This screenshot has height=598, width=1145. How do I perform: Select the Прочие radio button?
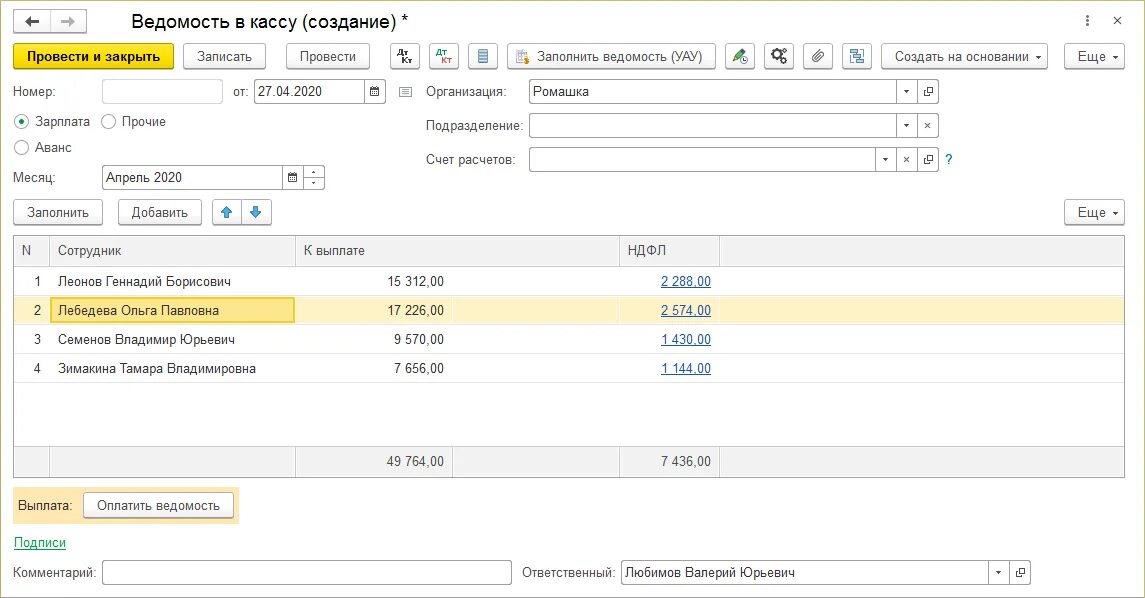tap(109, 122)
